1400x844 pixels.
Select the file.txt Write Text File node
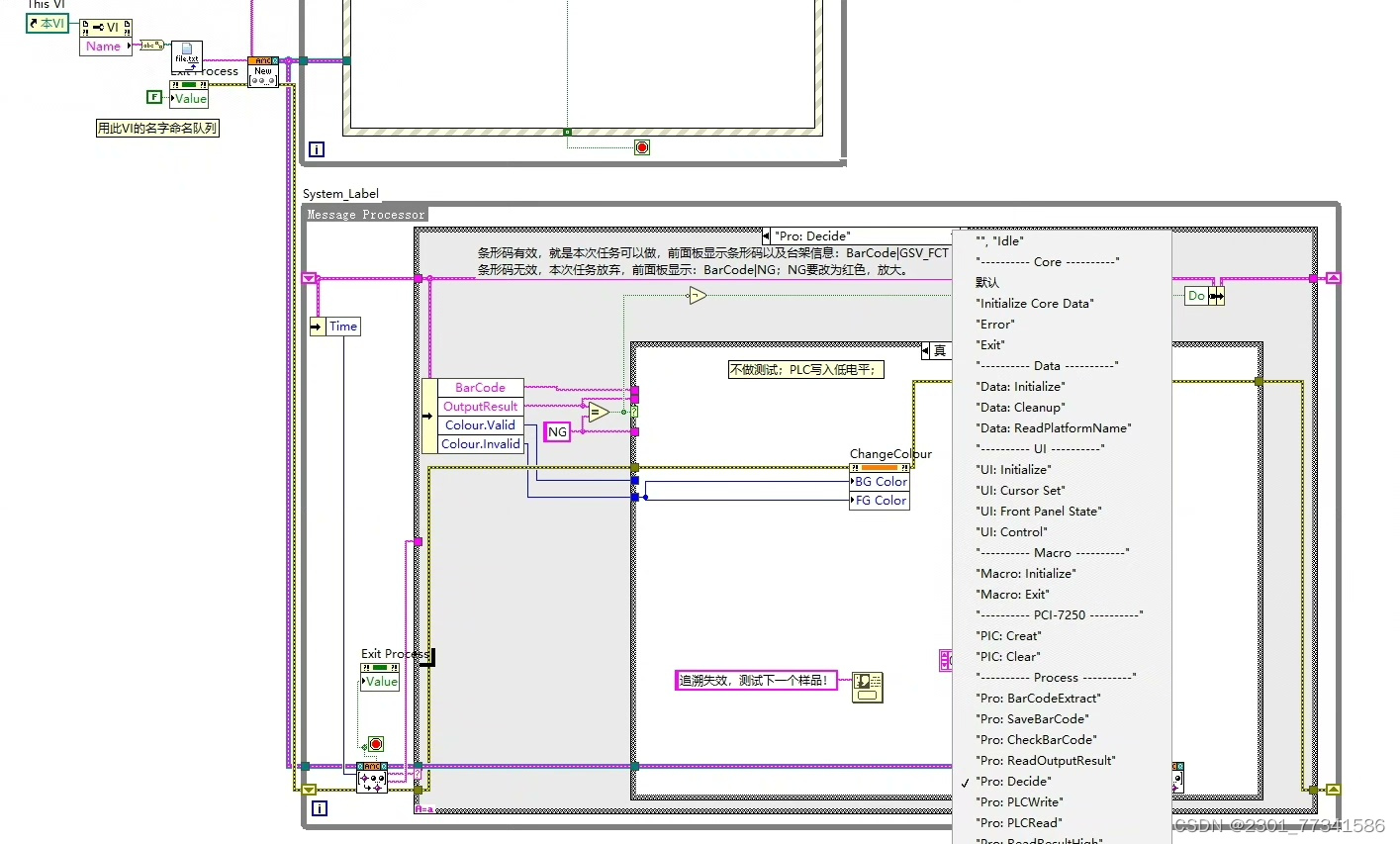(x=186, y=54)
